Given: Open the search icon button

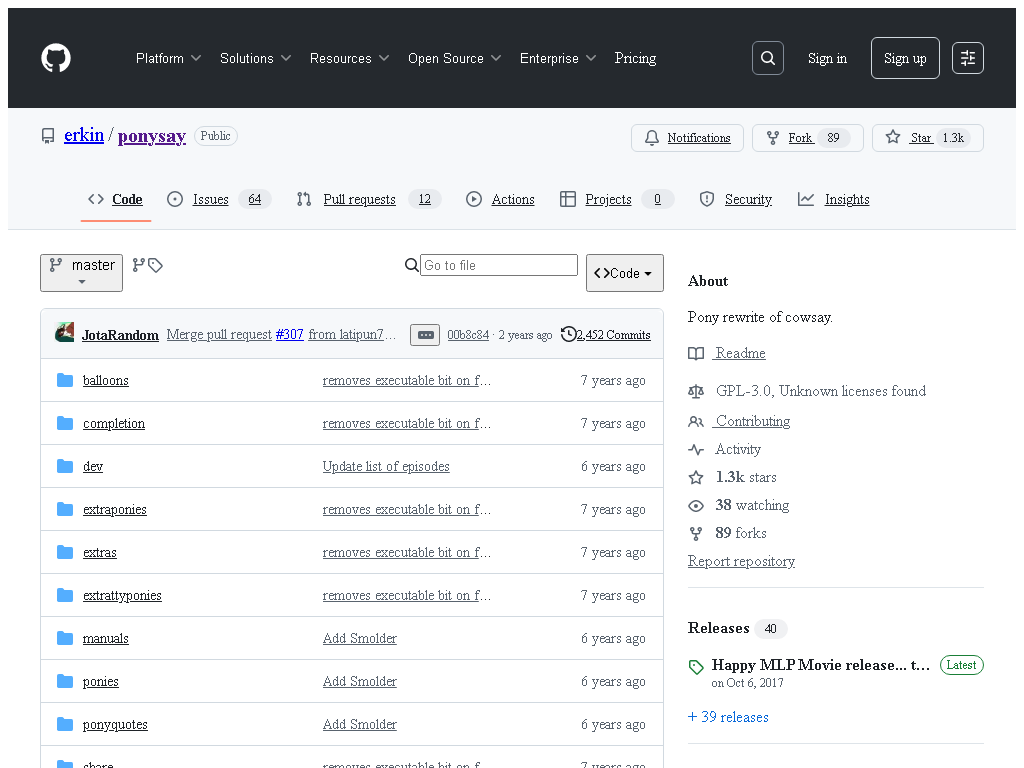Looking at the screenshot, I should [x=767, y=58].
